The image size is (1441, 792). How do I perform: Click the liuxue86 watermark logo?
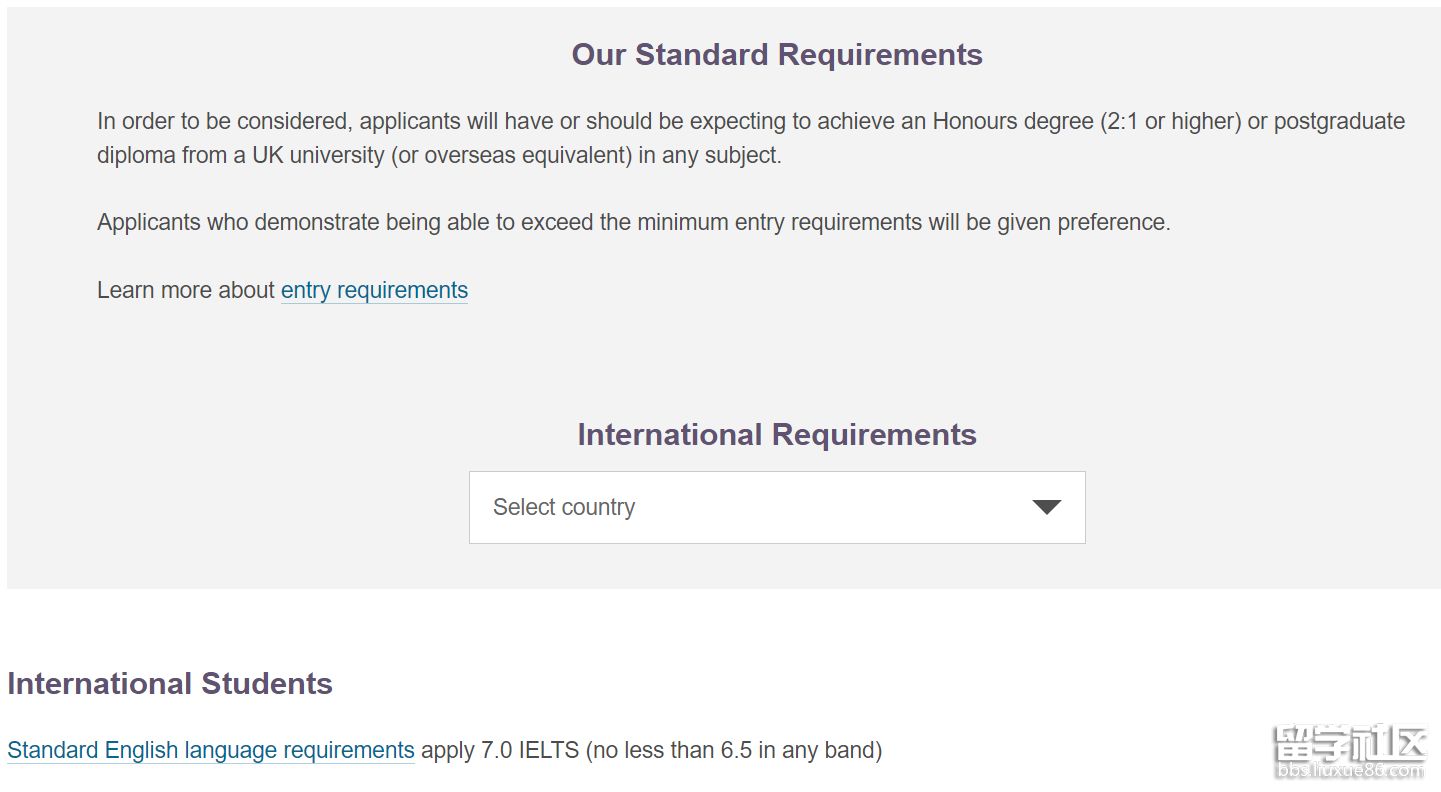tap(1348, 743)
